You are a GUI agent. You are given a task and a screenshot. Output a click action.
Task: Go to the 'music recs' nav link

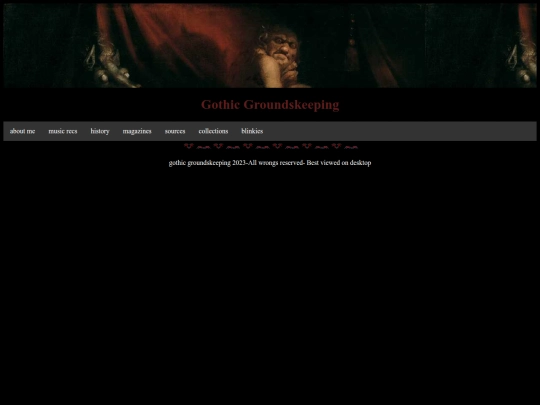pyautogui.click(x=63, y=131)
